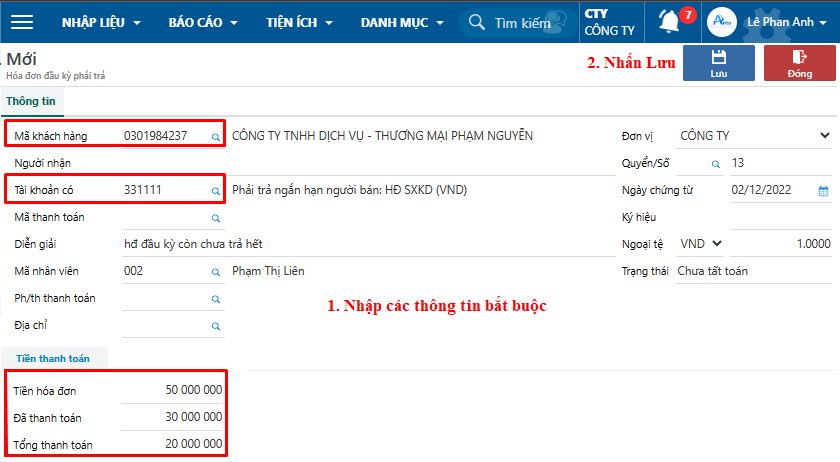Click the Diễn giải text field
Screen dimensions: 840x462
click(360, 244)
